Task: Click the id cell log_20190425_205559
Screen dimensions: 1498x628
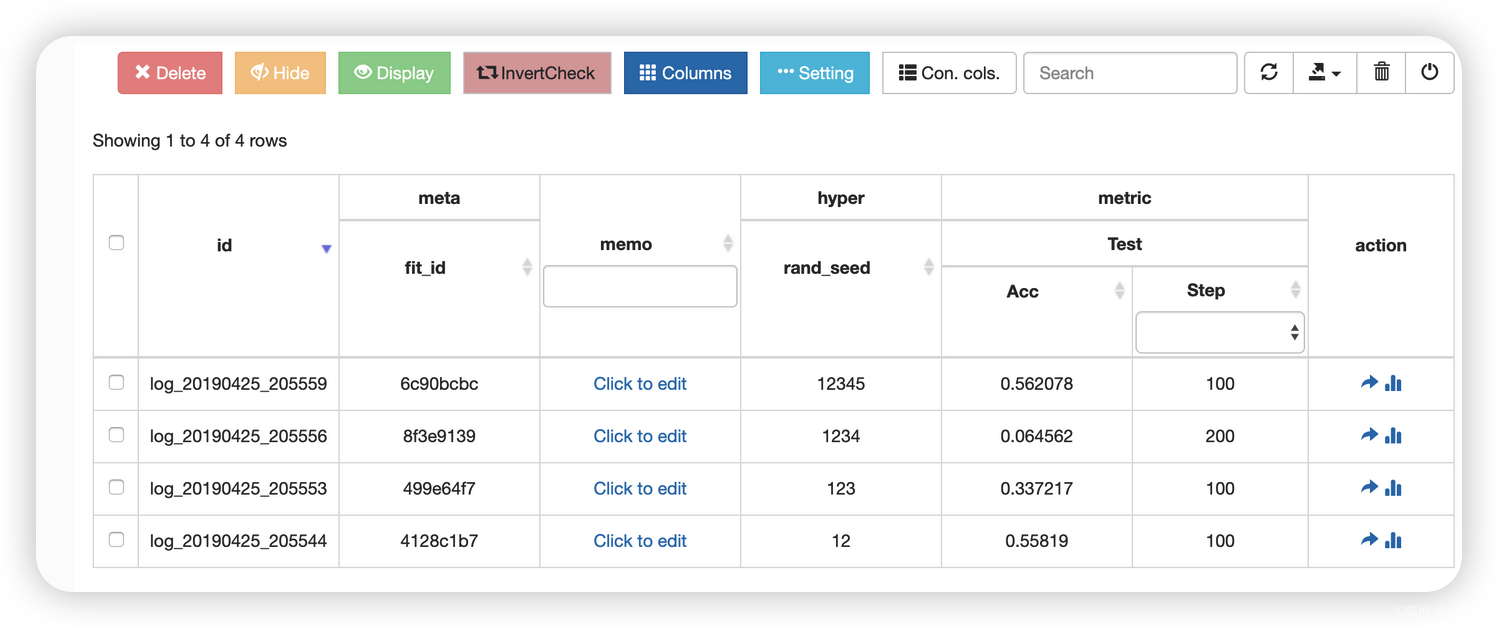Action: pos(238,384)
